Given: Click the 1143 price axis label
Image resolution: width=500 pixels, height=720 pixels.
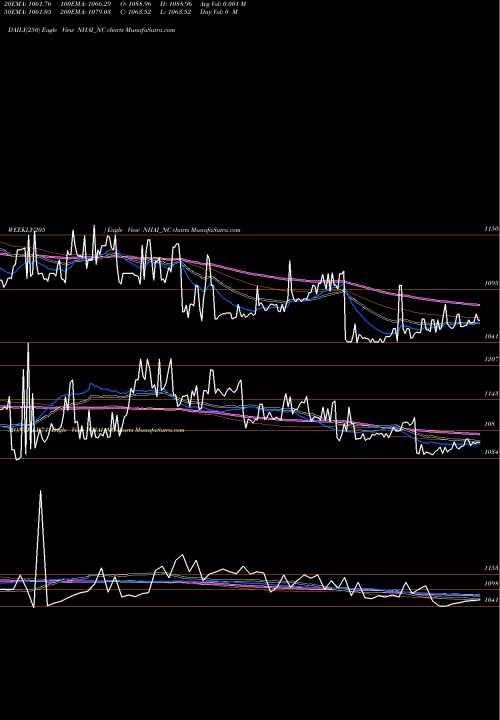Looking at the screenshot, I should point(491,394).
